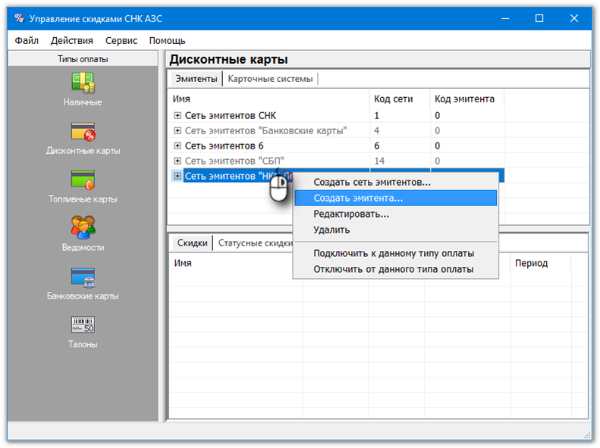Switch to the Карточные системы tab

tap(271, 79)
